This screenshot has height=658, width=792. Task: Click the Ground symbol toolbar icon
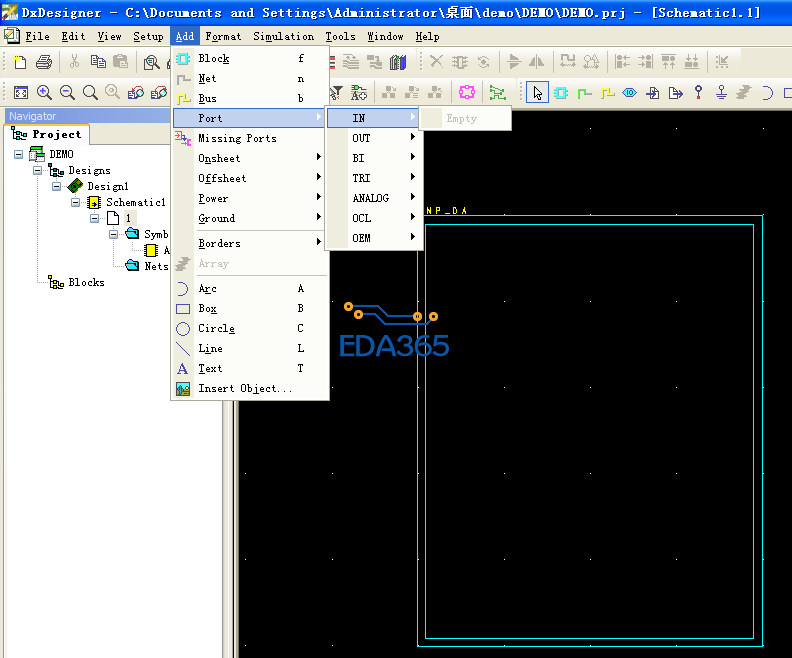point(721,92)
